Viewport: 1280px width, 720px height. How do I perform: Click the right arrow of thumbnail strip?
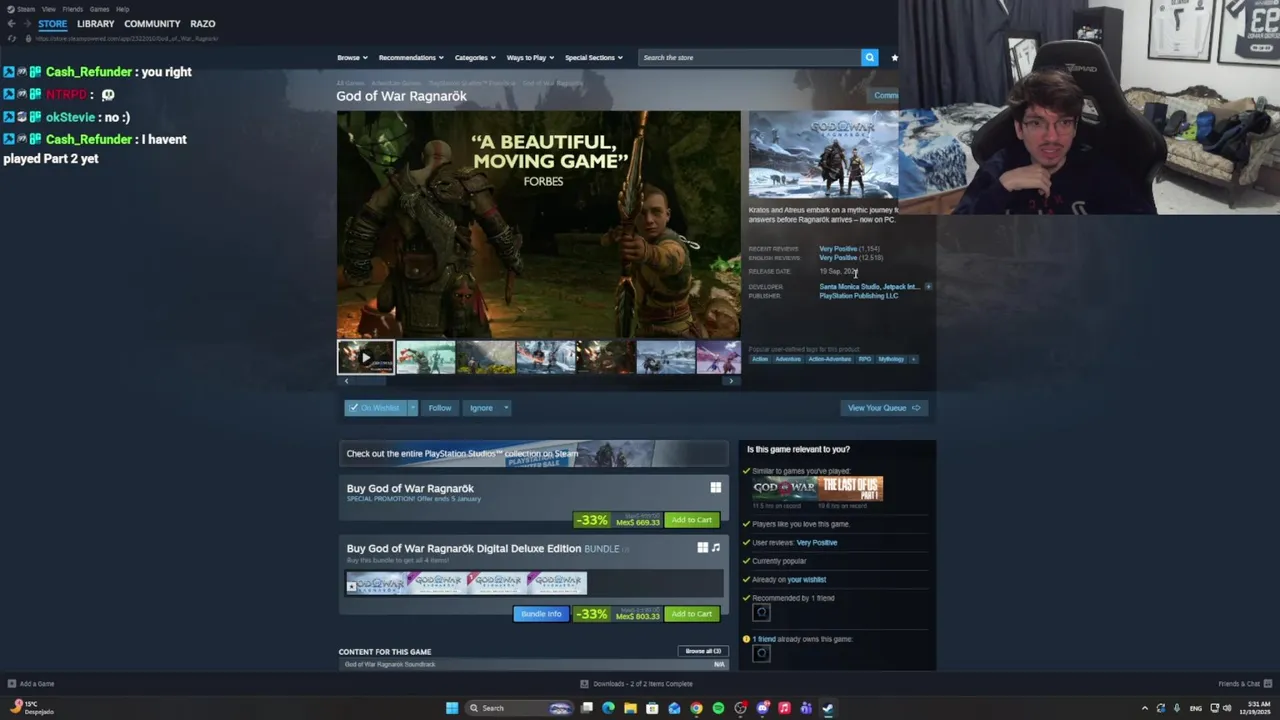(731, 381)
